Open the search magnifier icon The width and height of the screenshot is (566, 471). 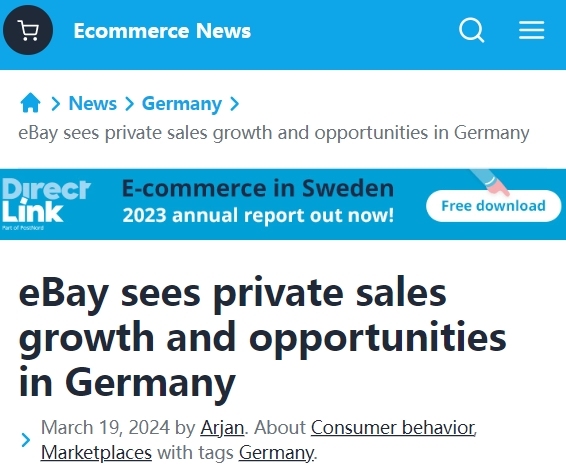point(471,30)
